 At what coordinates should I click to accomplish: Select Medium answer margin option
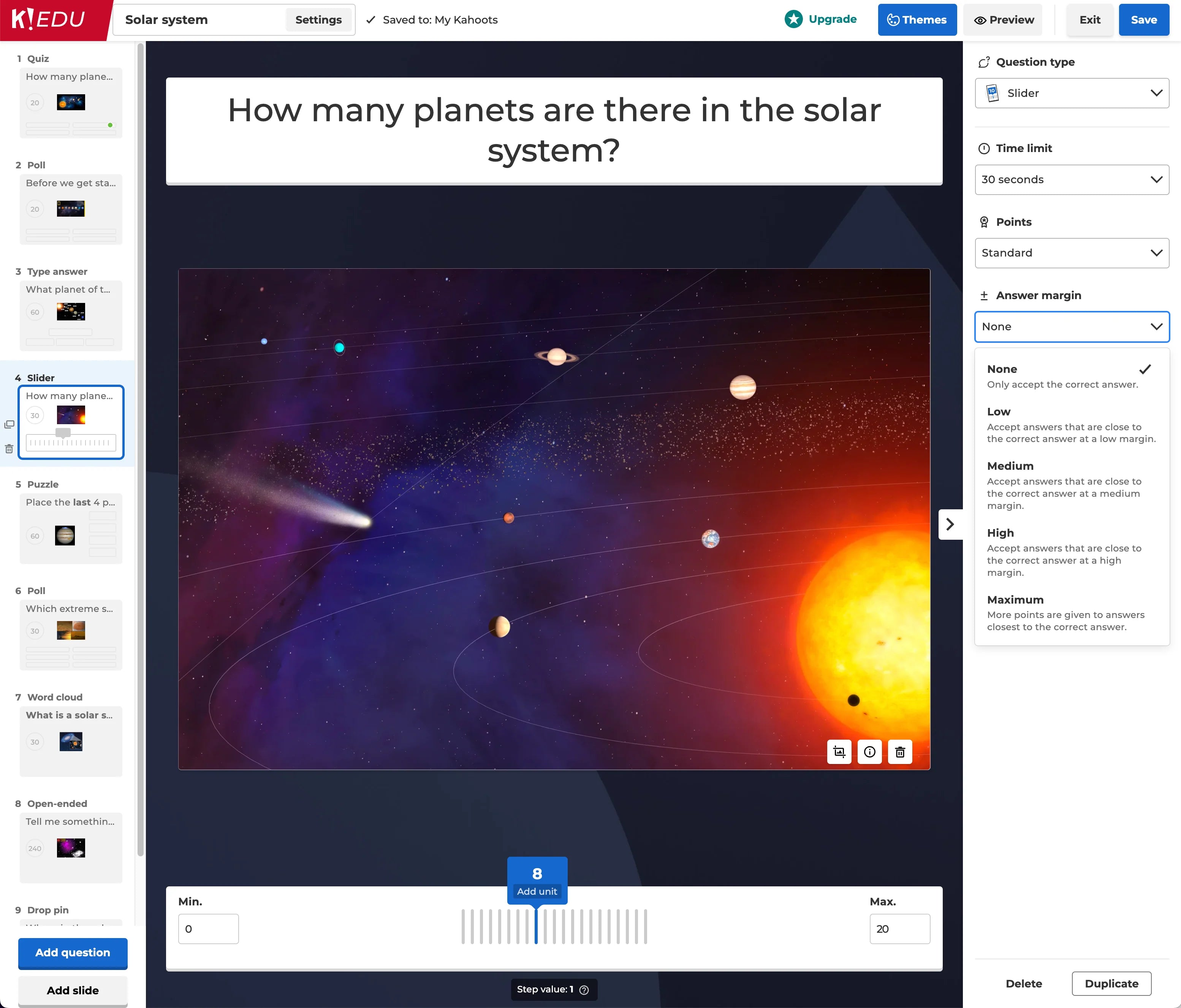tap(1071, 485)
